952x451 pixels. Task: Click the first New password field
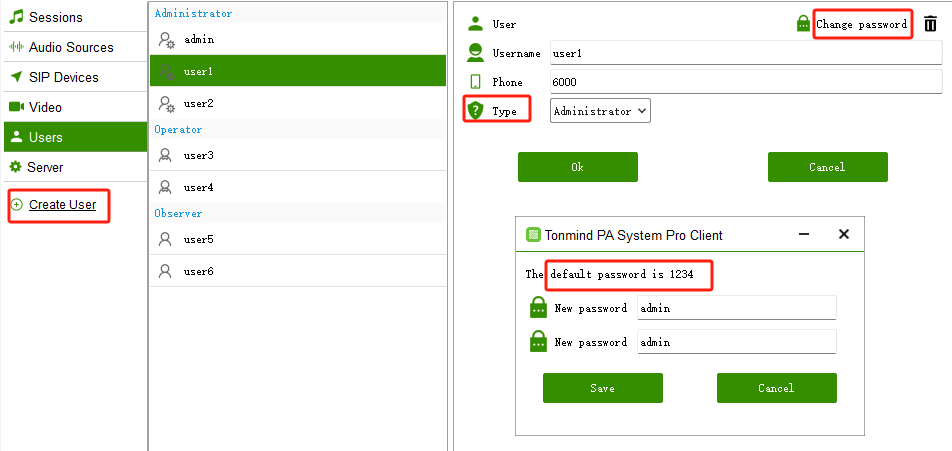click(736, 308)
